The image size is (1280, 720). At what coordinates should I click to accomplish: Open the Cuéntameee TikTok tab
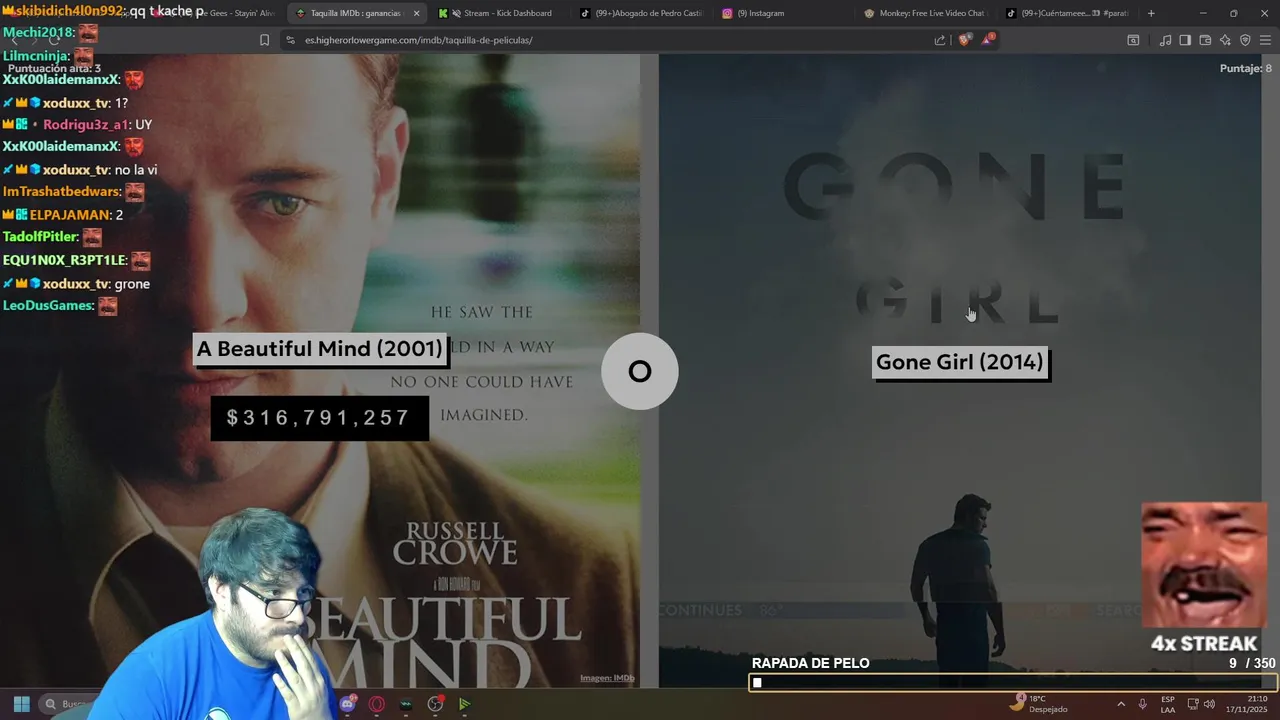click(1068, 13)
